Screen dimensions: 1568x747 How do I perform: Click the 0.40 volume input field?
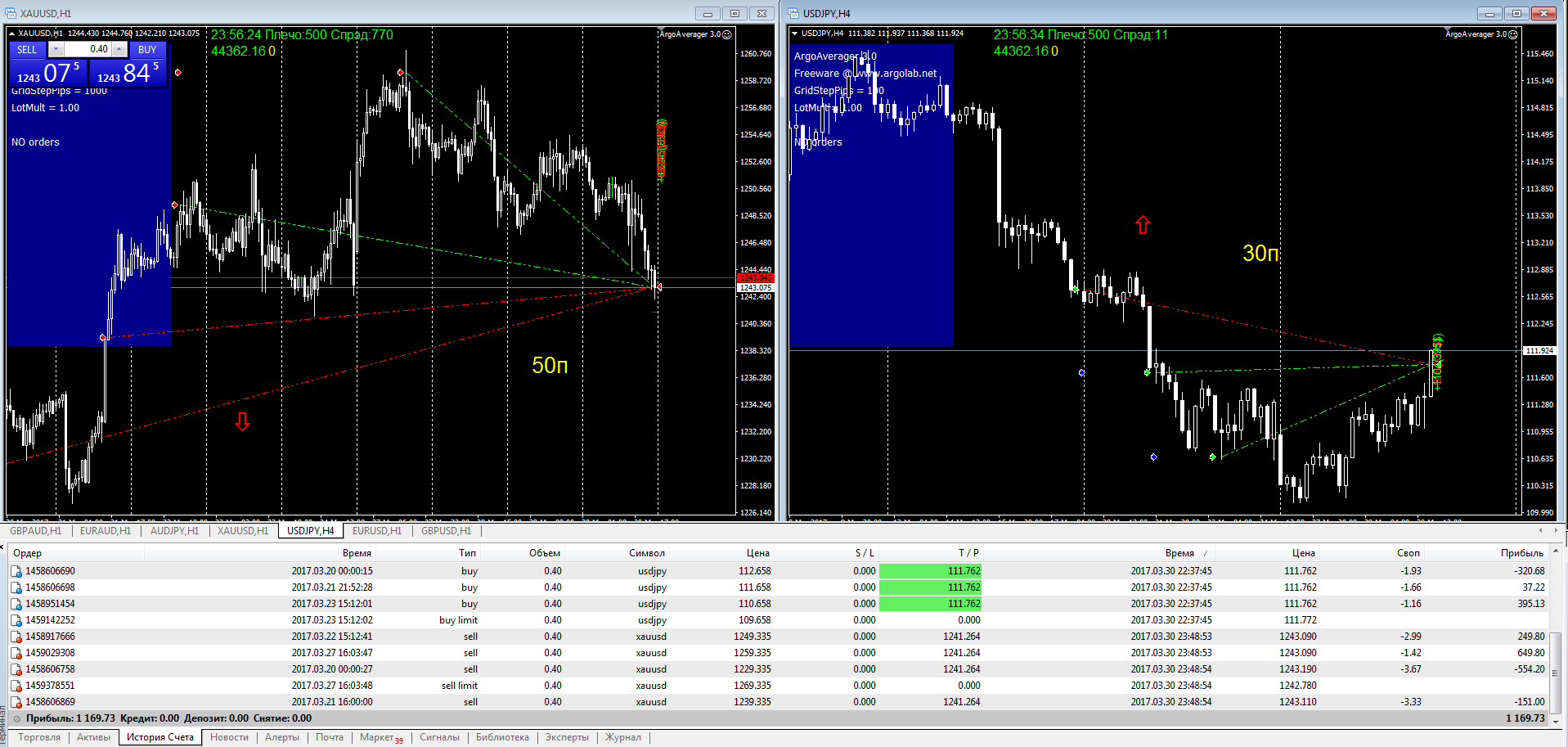click(88, 50)
